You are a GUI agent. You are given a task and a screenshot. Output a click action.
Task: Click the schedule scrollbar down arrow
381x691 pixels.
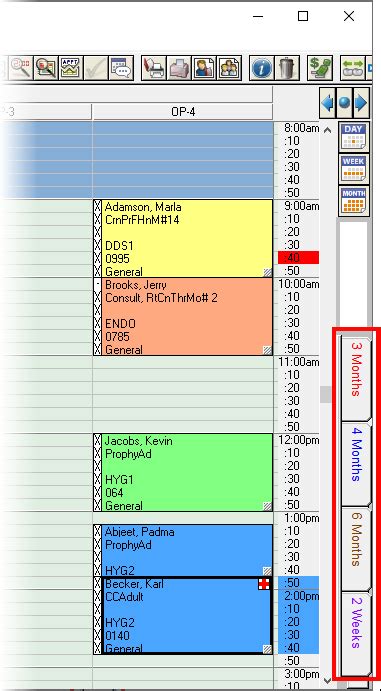pos(327,680)
